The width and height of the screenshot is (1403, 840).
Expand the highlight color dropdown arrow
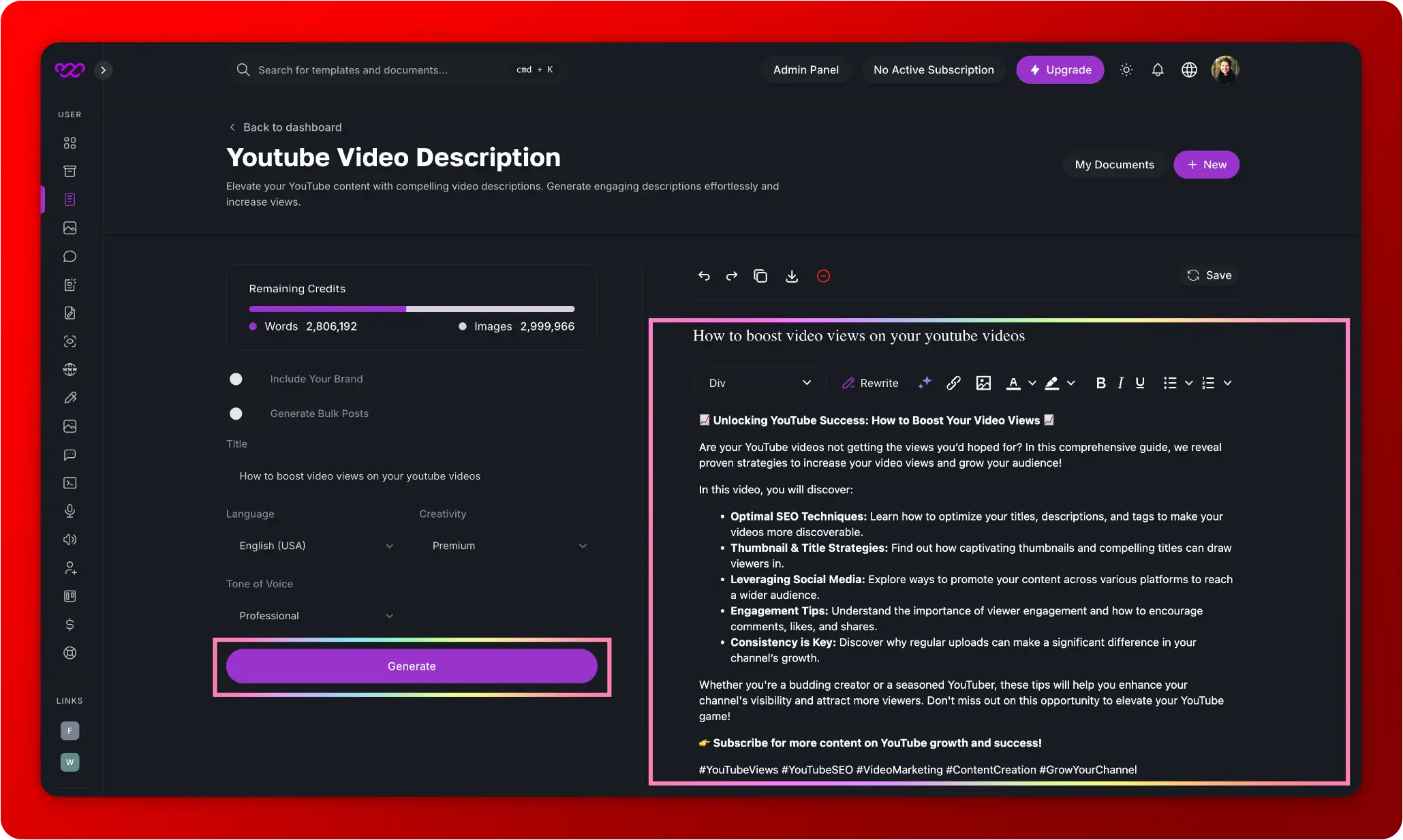pos(1071,383)
